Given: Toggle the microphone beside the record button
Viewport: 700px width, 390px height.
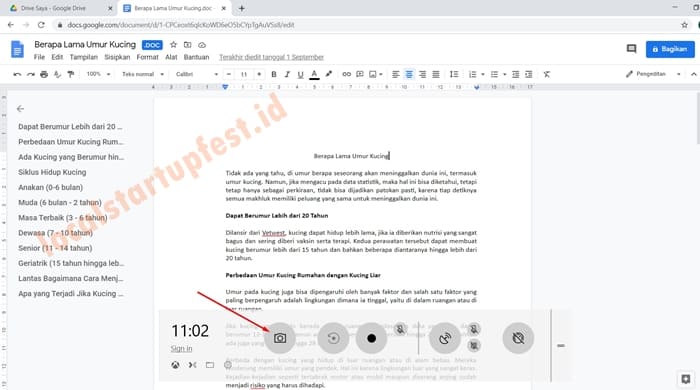Looking at the screenshot, I should coord(400,329).
